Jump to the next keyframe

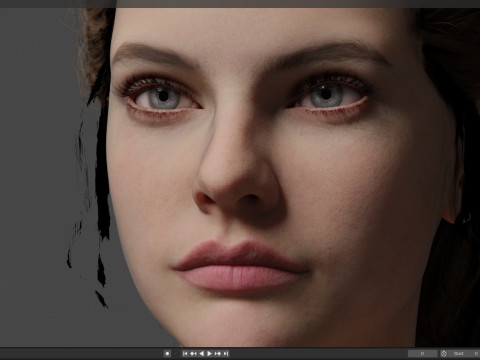pos(218,353)
